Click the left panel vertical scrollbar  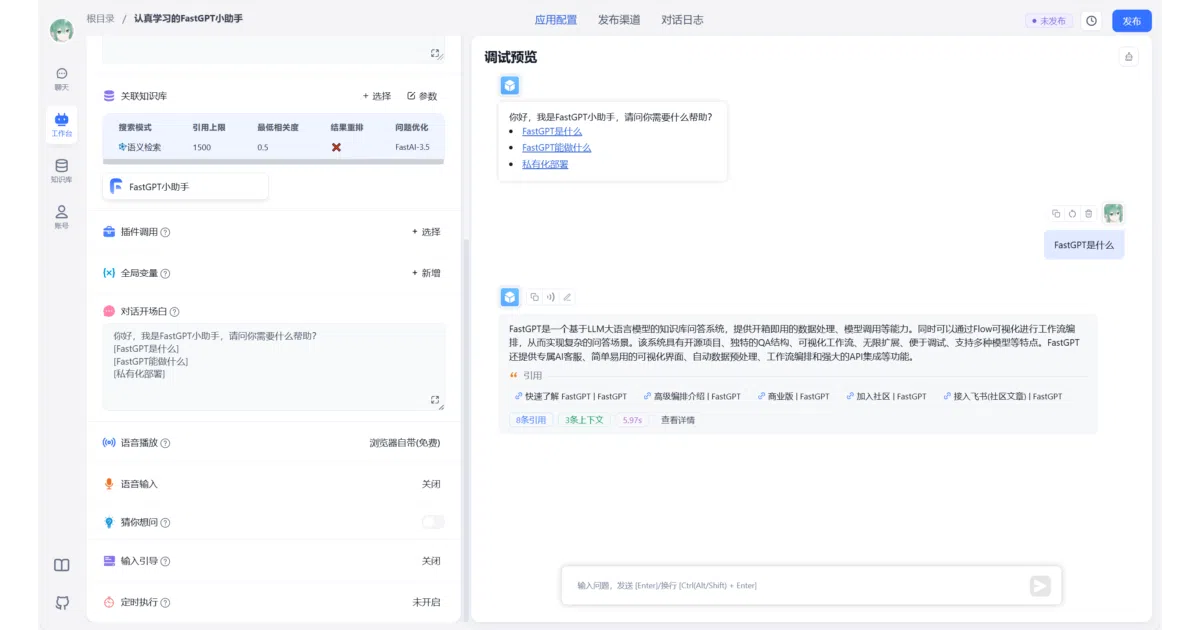click(464, 430)
